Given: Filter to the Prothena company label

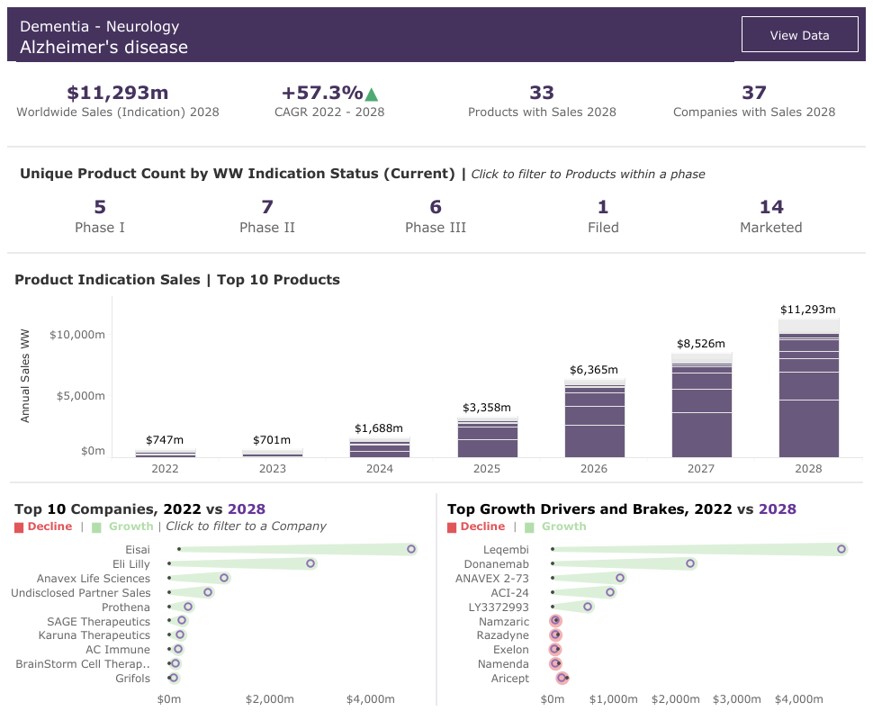Looking at the screenshot, I should tap(125, 607).
